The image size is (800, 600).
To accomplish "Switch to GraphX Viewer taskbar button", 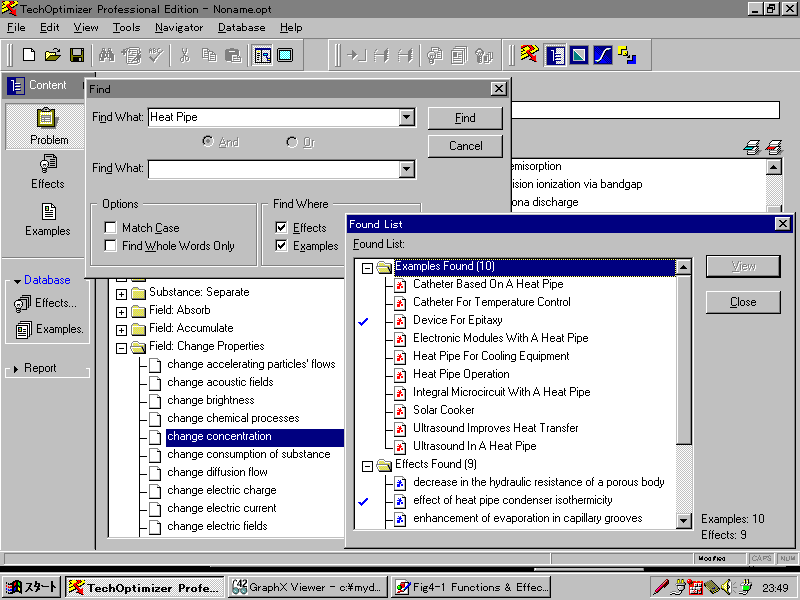I will (x=307, y=587).
